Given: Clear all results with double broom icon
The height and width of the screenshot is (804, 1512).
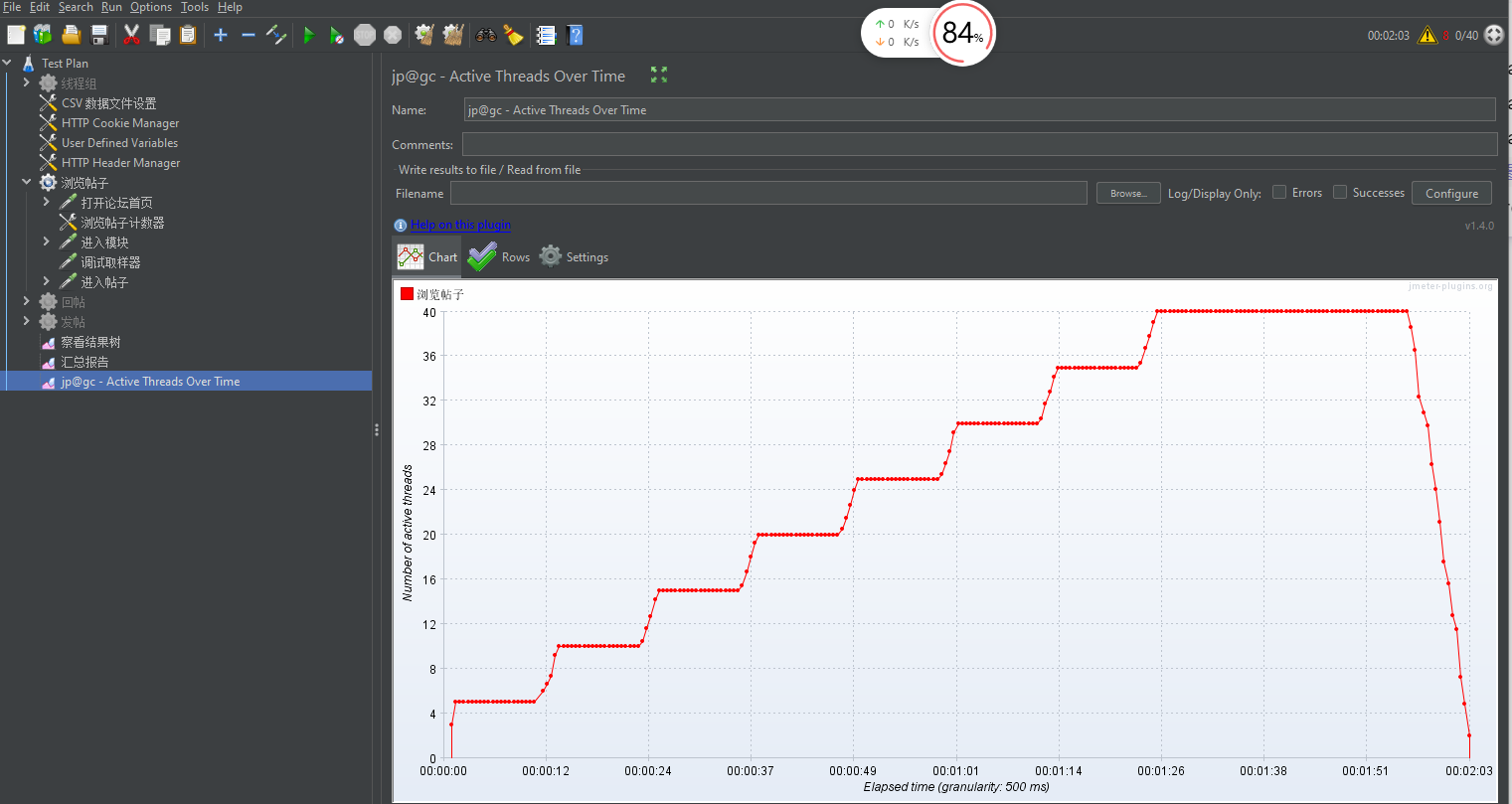Looking at the screenshot, I should click(x=453, y=35).
